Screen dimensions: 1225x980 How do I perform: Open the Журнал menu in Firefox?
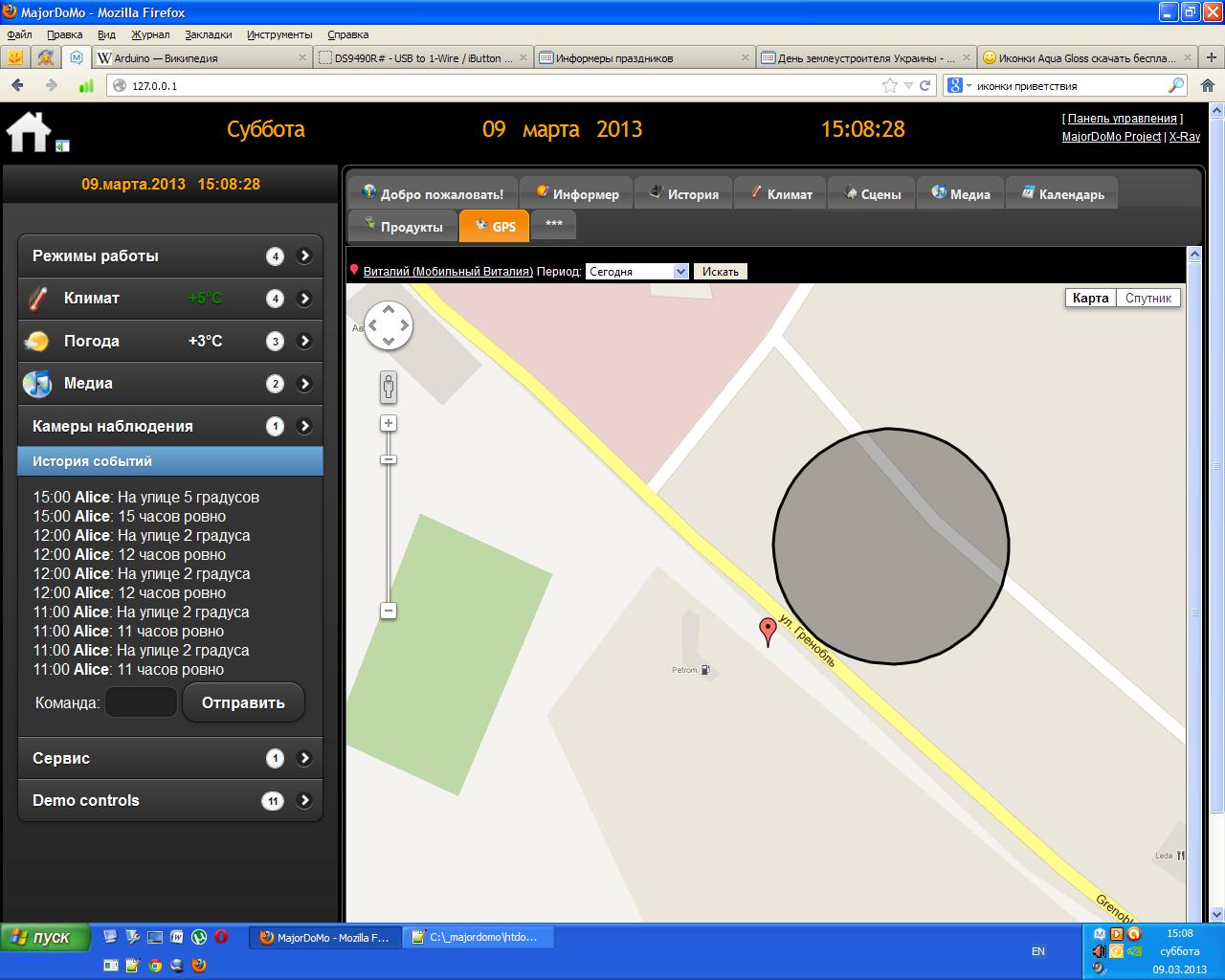[150, 34]
